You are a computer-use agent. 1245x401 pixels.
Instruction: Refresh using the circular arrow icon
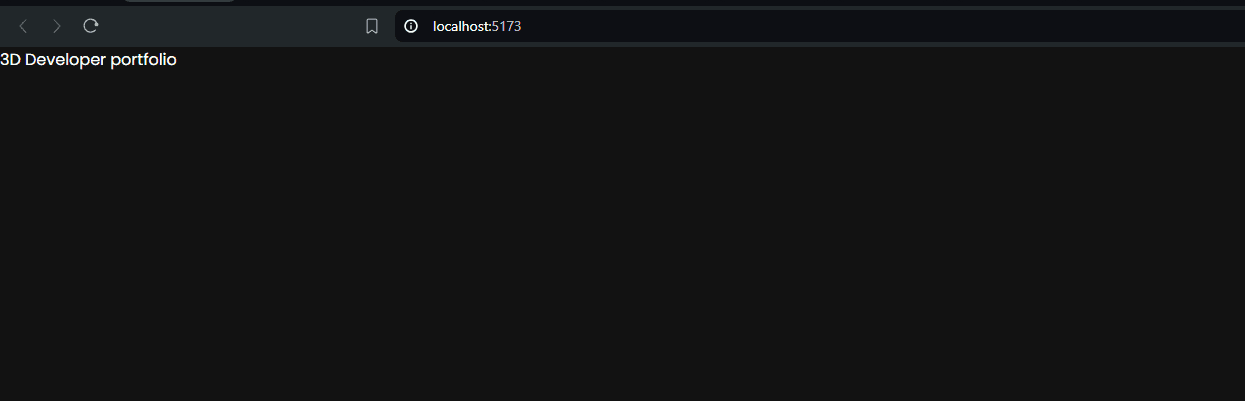(x=91, y=26)
